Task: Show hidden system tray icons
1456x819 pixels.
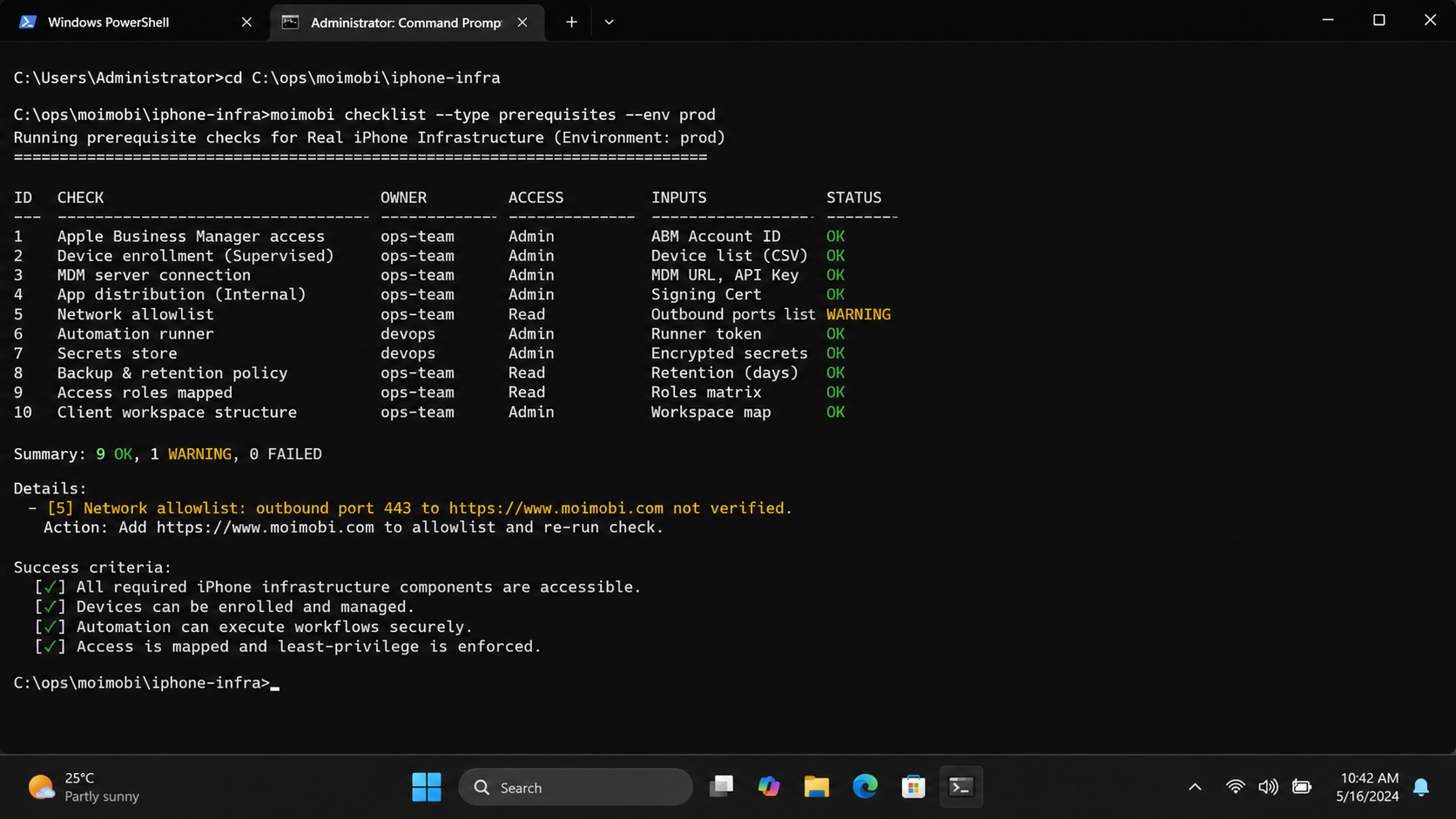Action: coord(1195,787)
